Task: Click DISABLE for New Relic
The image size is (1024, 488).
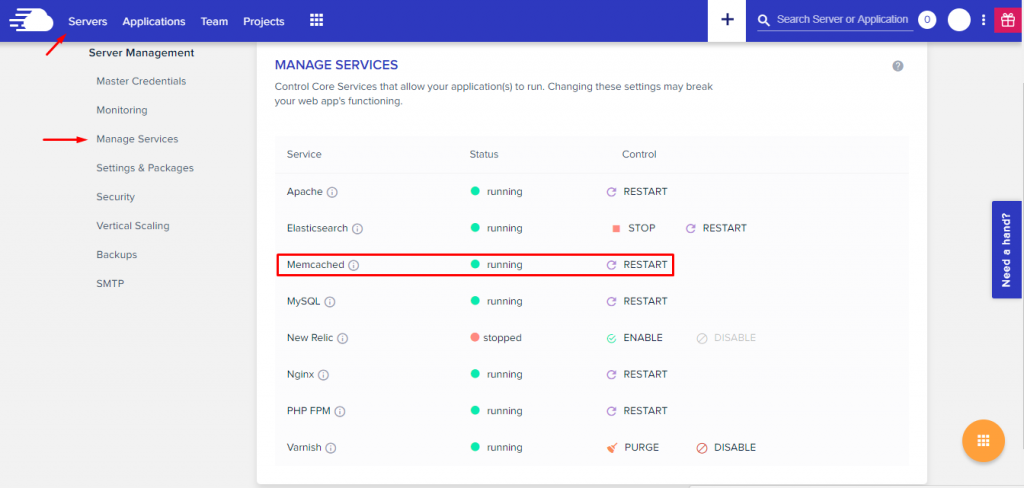Action: (x=726, y=338)
